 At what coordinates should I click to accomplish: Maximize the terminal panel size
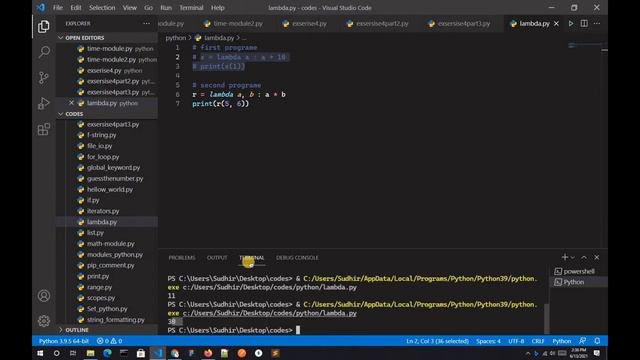click(x=584, y=257)
